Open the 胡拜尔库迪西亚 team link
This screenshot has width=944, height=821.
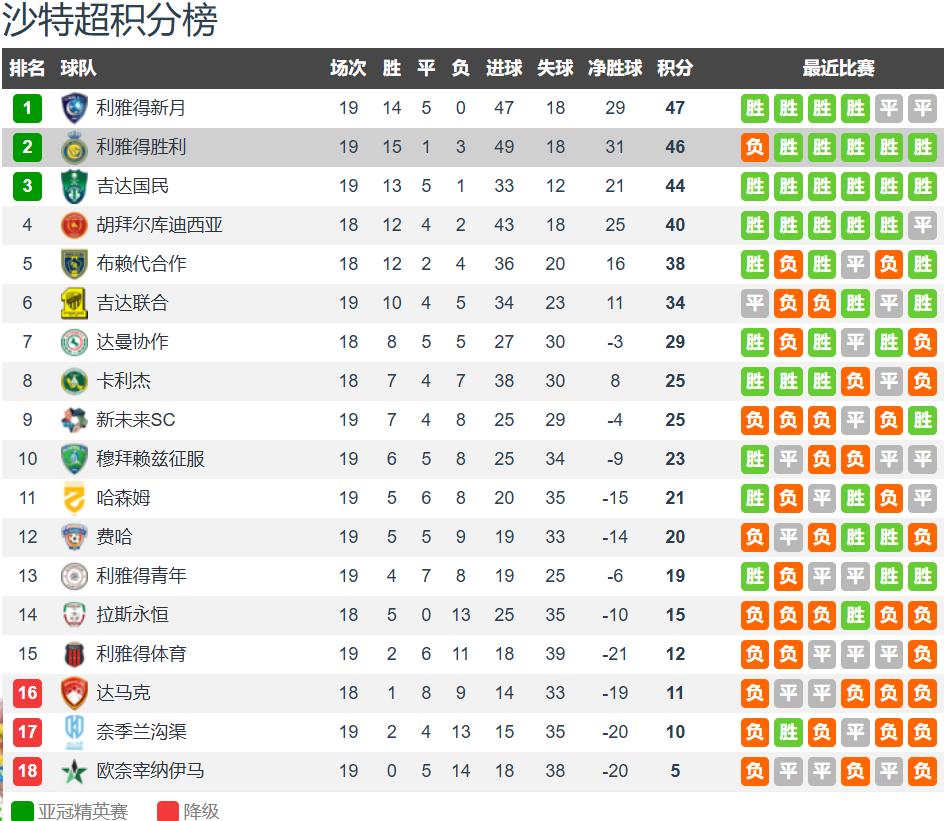coord(159,225)
